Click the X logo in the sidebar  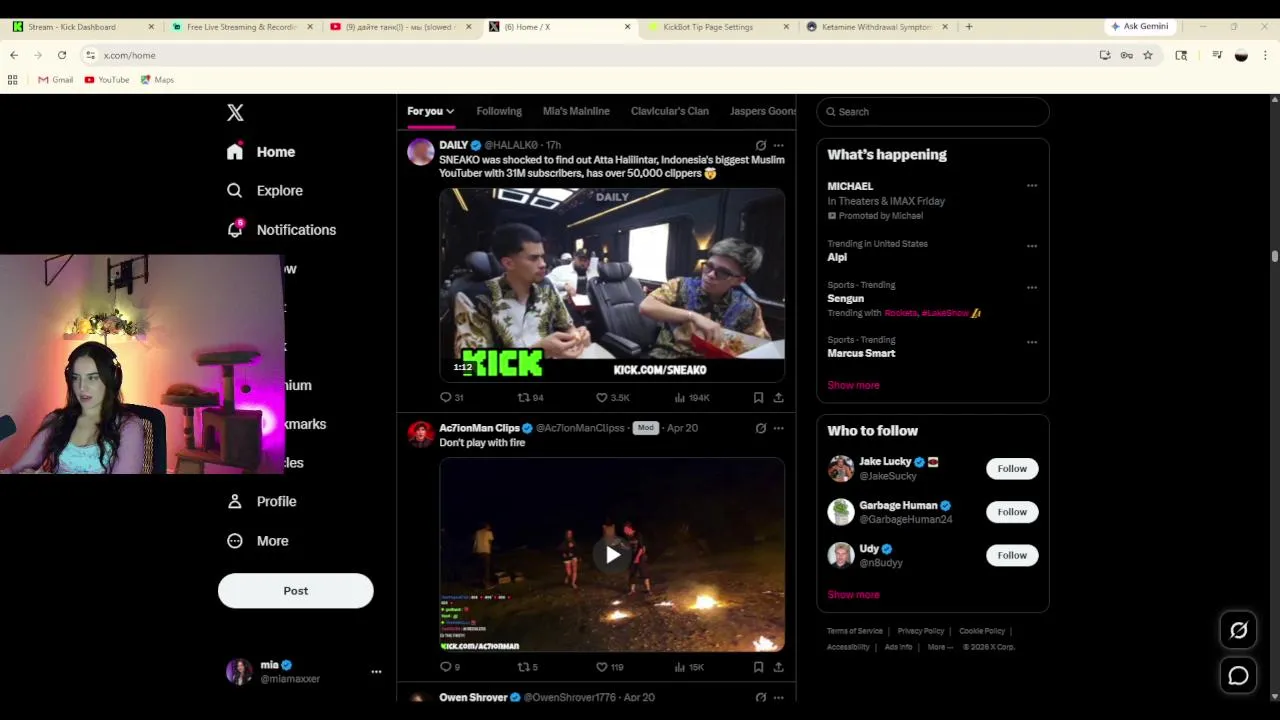235,113
